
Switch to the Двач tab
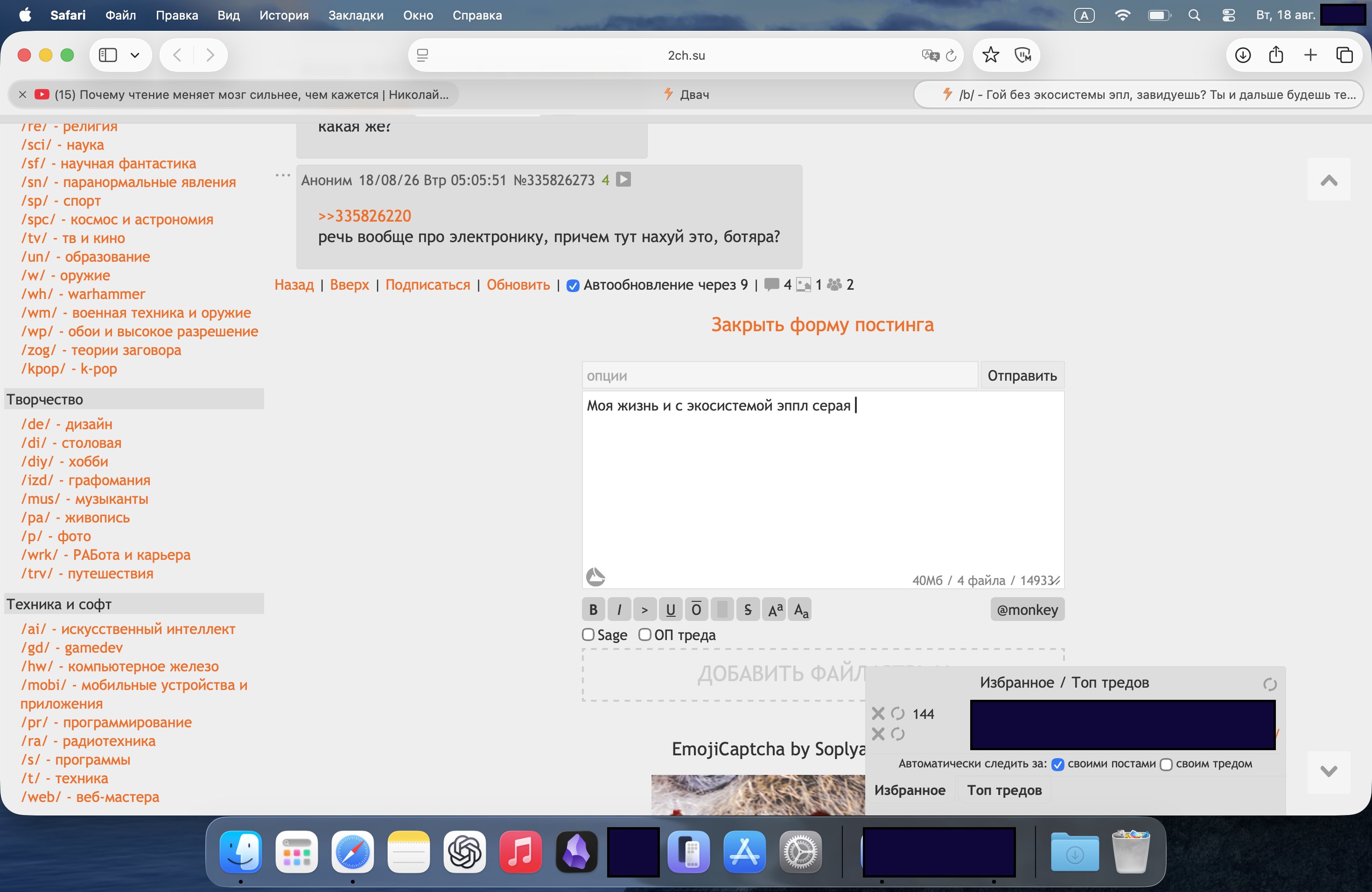click(x=686, y=95)
